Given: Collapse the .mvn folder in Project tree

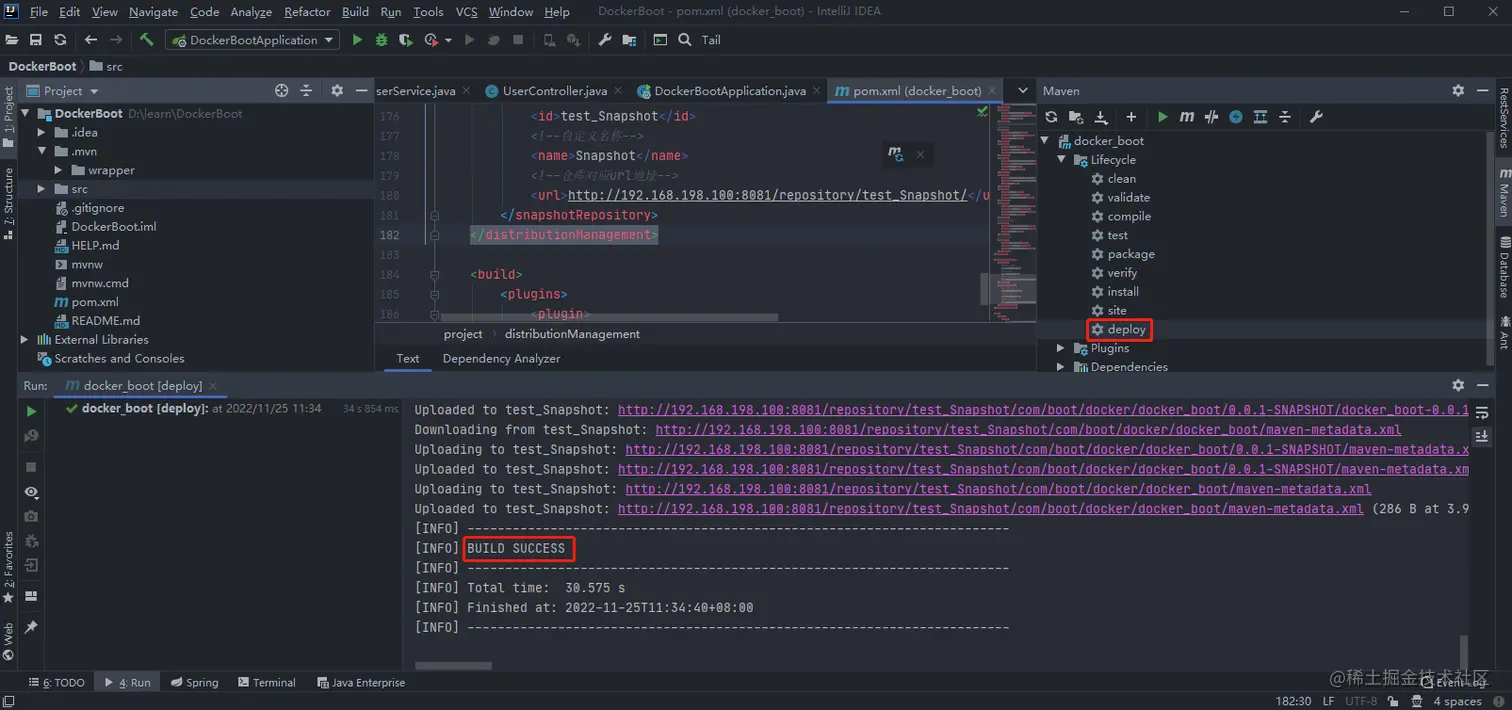Looking at the screenshot, I should click(x=41, y=151).
